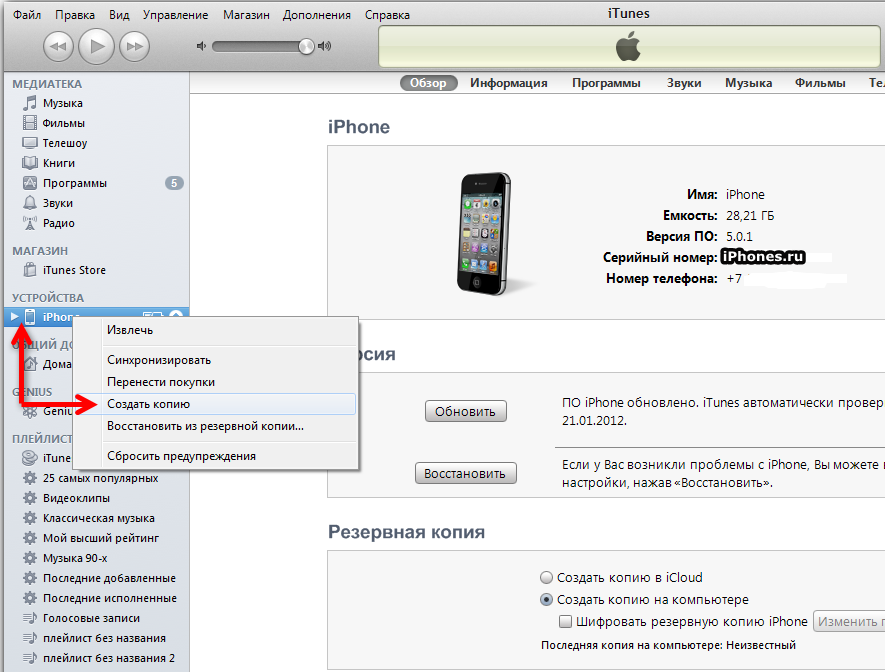Select Классическая музыка playlist
This screenshot has width=885, height=672.
pos(99,519)
